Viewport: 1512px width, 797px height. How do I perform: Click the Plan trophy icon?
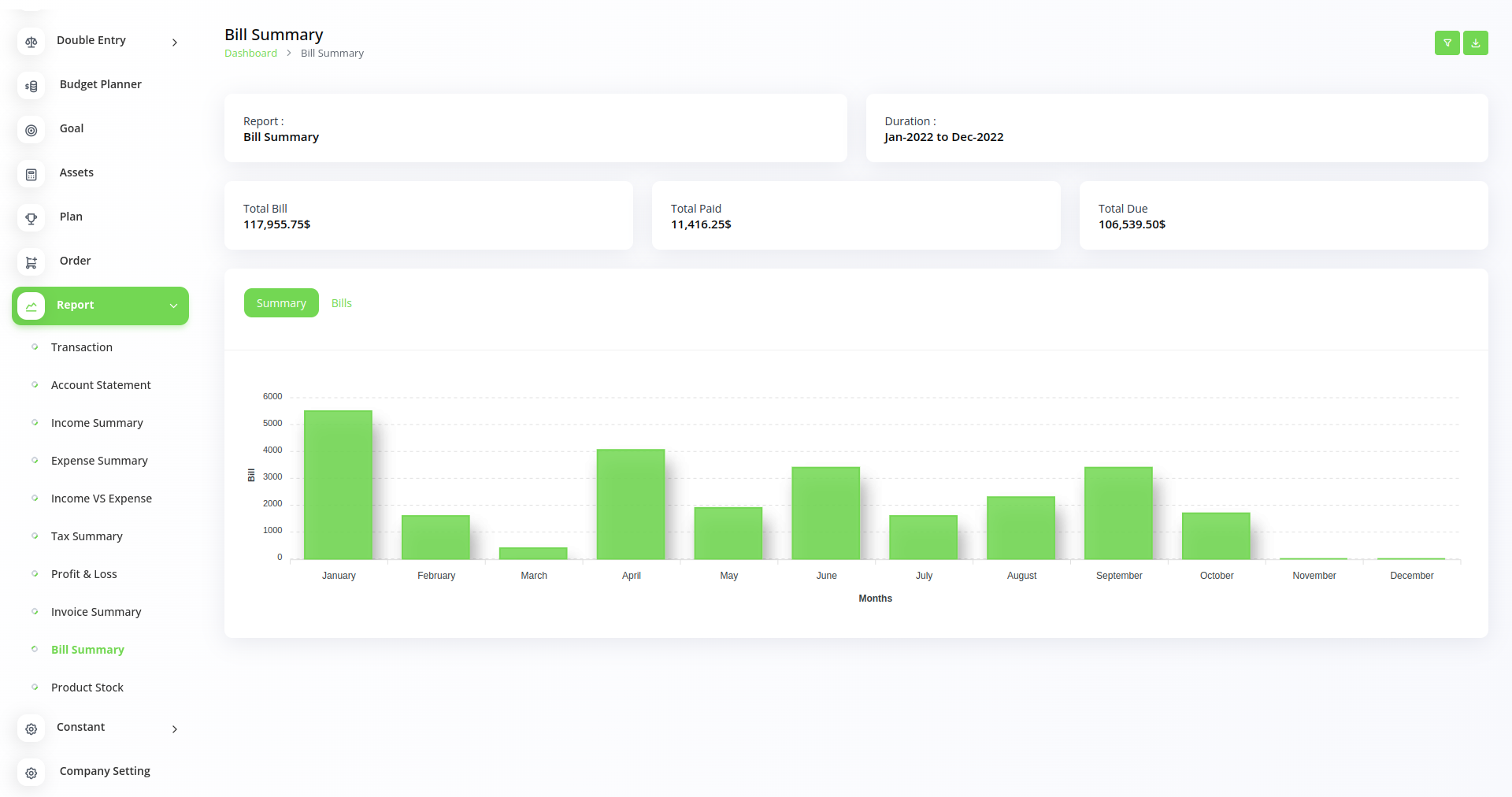click(x=31, y=218)
